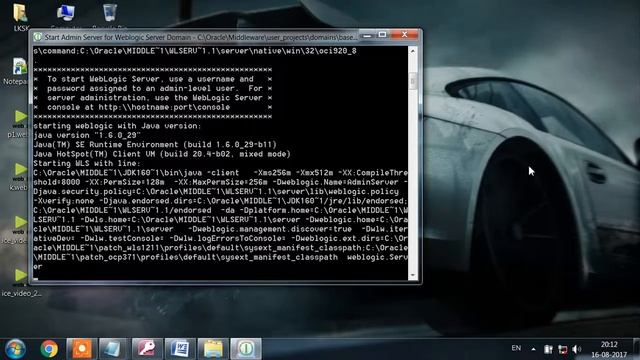Click the console scrollbar up arrow

412,51
